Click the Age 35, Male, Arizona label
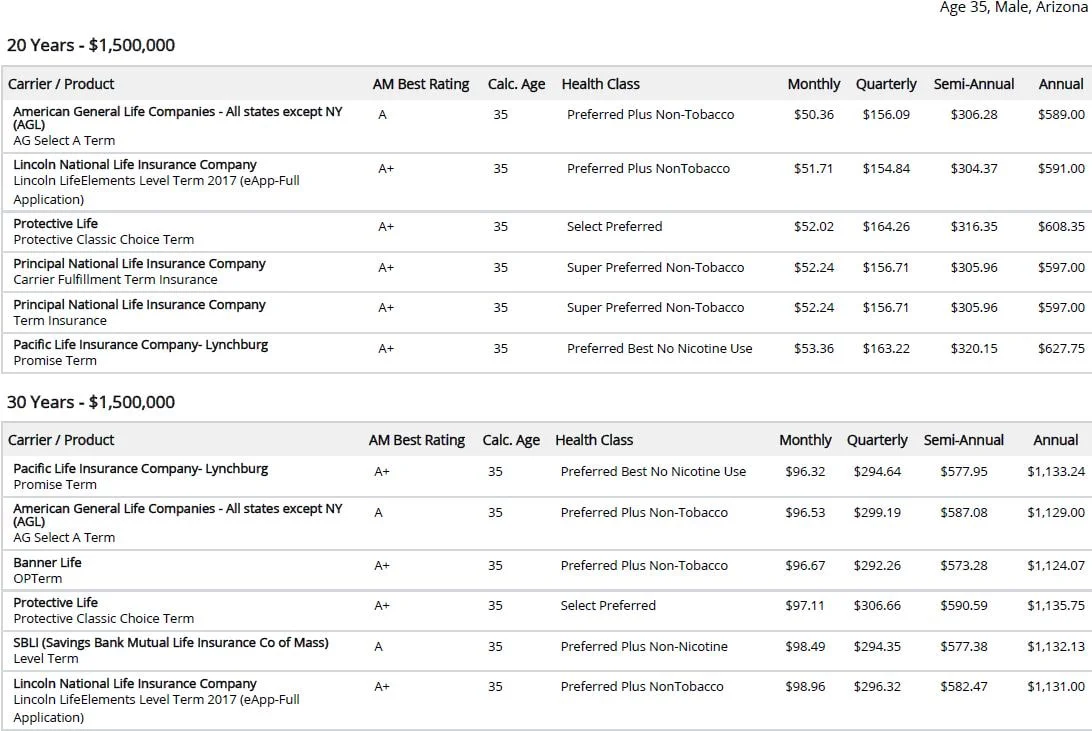Image resolution: width=1092 pixels, height=731 pixels. point(1013,7)
